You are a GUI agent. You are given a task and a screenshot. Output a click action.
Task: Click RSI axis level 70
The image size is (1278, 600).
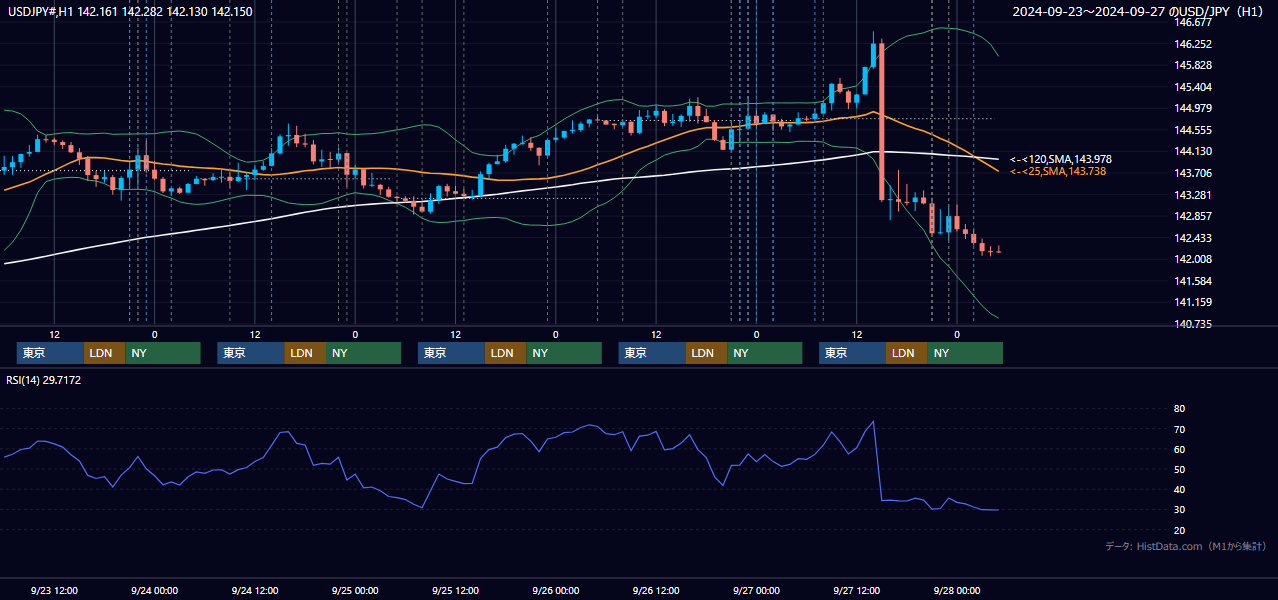1179,429
